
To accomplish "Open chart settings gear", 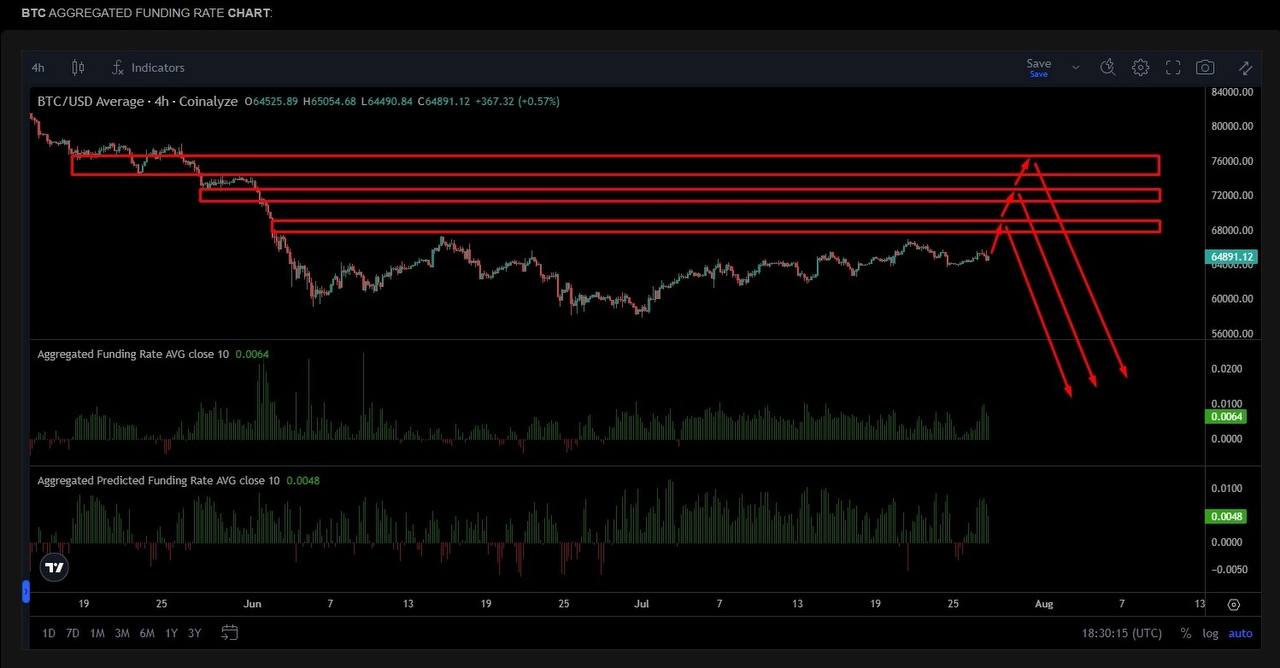I will [1141, 68].
